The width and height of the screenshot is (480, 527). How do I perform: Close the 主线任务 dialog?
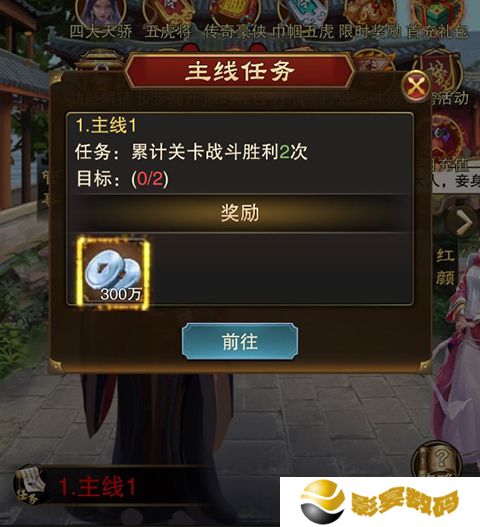[416, 86]
